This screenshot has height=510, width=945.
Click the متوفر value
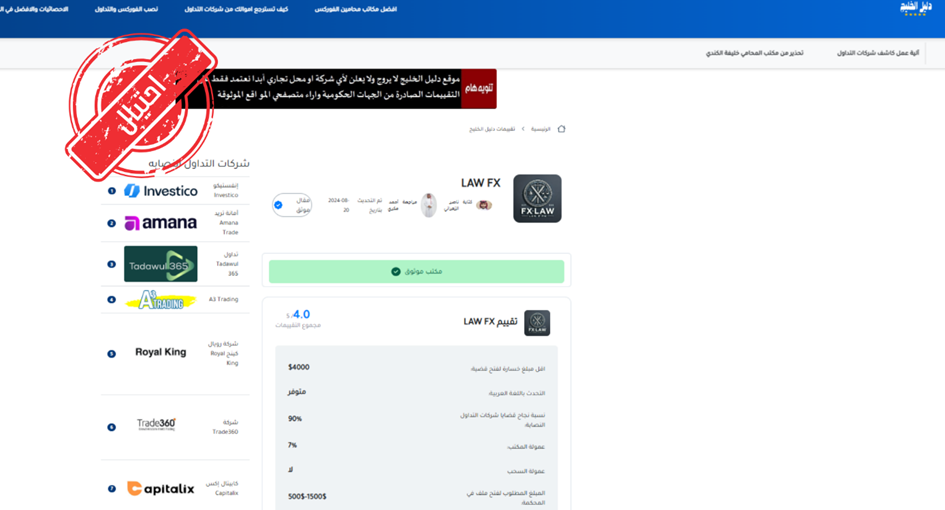[x=297, y=392]
